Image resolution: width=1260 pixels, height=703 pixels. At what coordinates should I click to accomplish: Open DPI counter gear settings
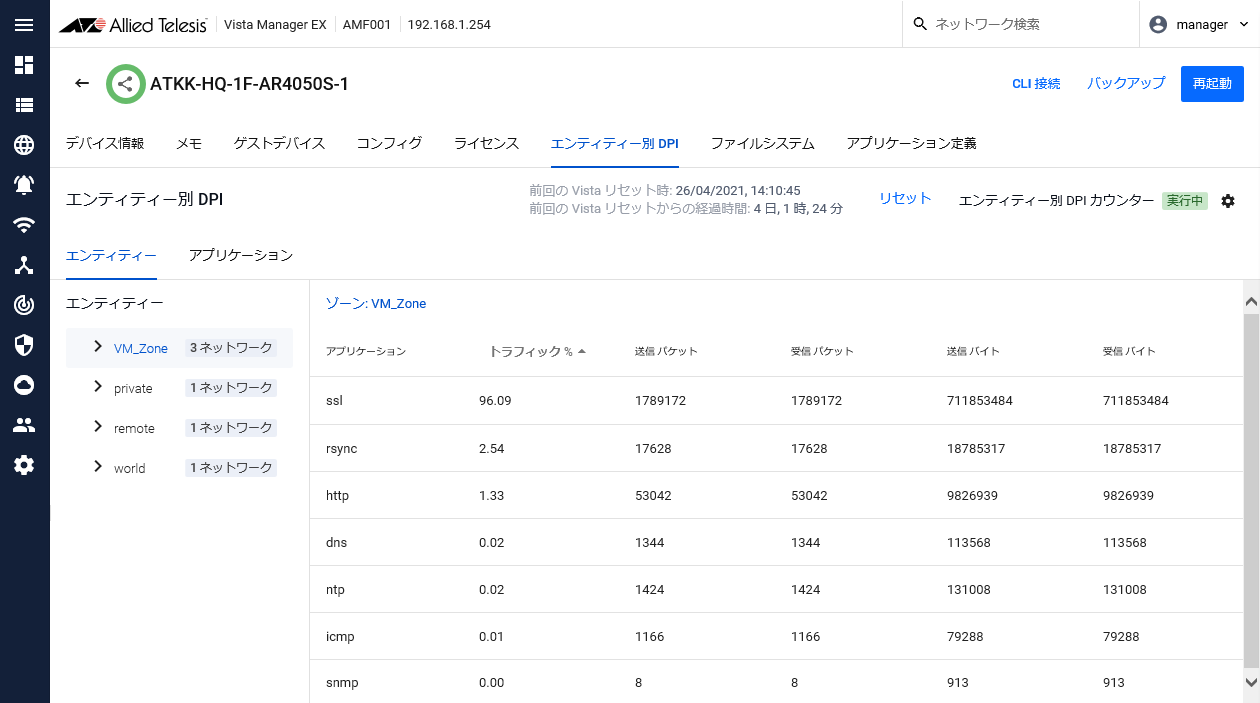pyautogui.click(x=1228, y=201)
